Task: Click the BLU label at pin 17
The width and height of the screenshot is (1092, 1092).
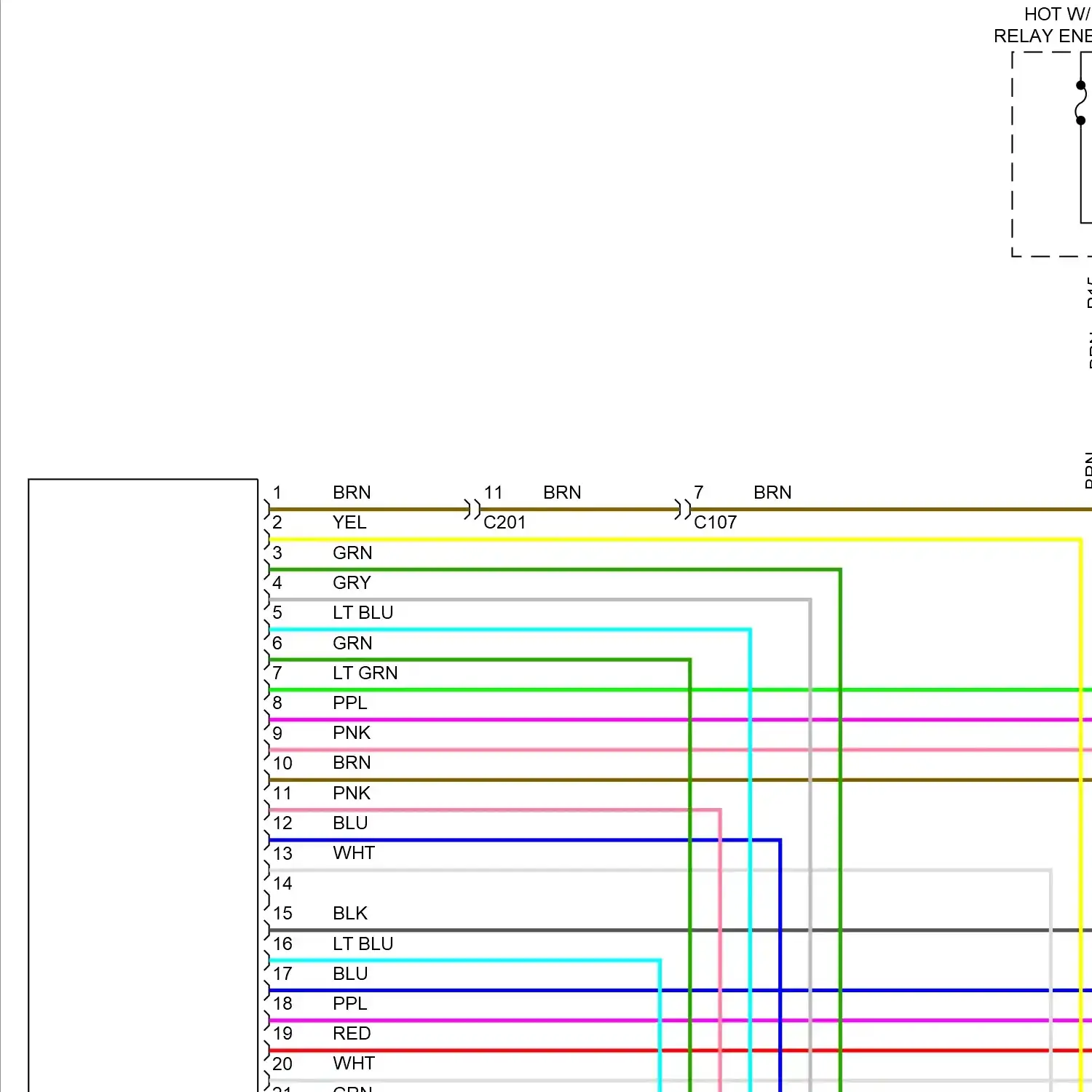Action: click(x=350, y=974)
